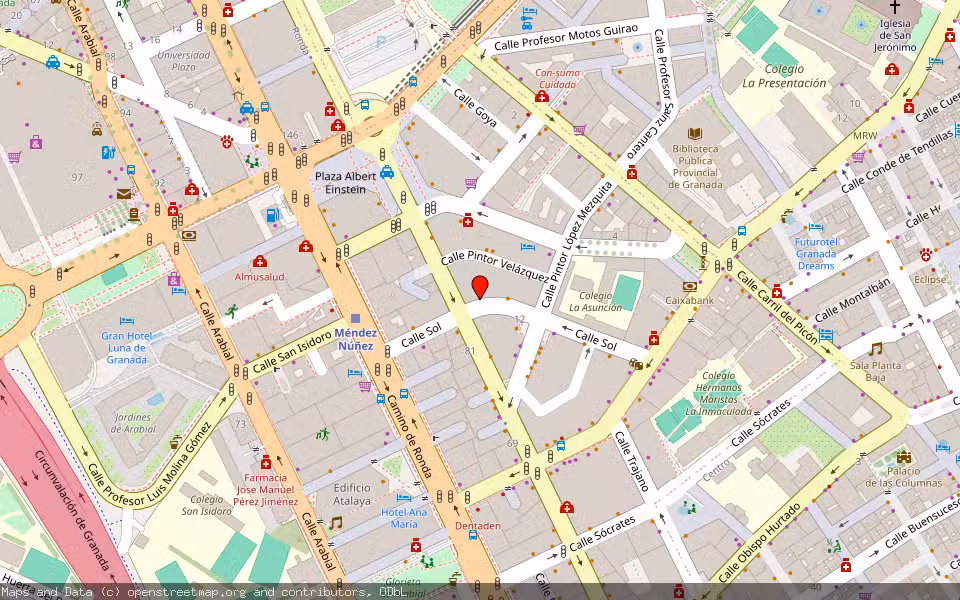Image resolution: width=960 pixels, height=600 pixels.
Task: Select the paw icon next to Eclipse
Action: [924, 254]
